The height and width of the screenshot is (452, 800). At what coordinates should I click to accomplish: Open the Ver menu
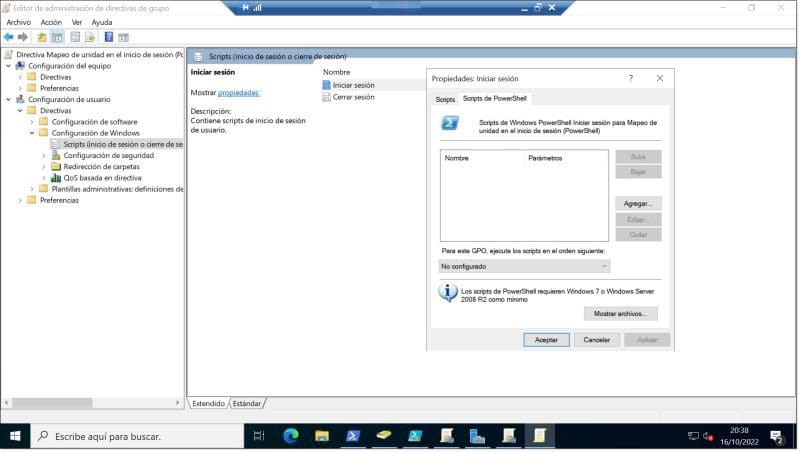point(77,22)
